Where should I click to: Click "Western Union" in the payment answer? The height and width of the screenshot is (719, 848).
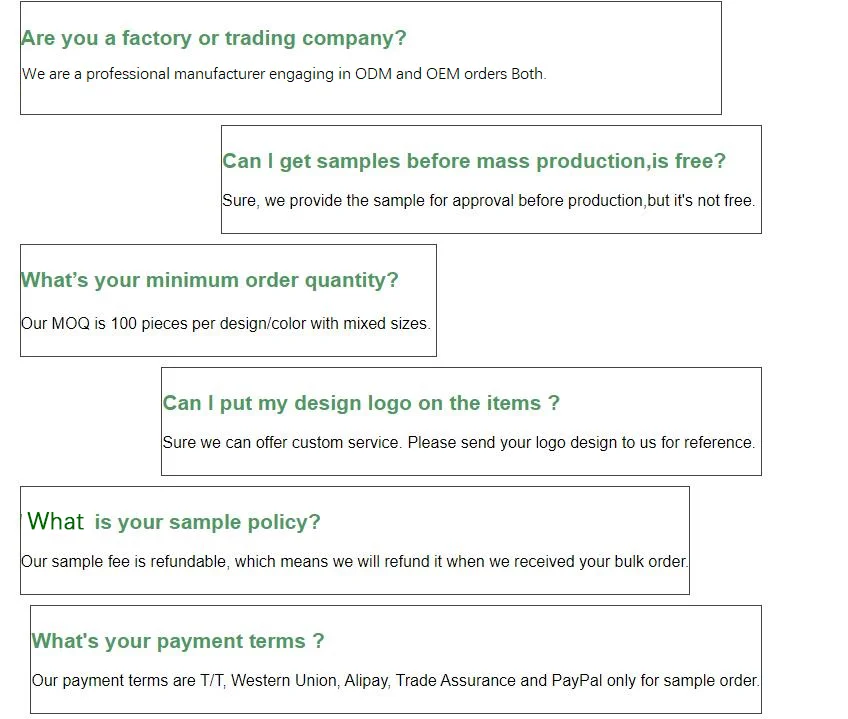click(284, 680)
